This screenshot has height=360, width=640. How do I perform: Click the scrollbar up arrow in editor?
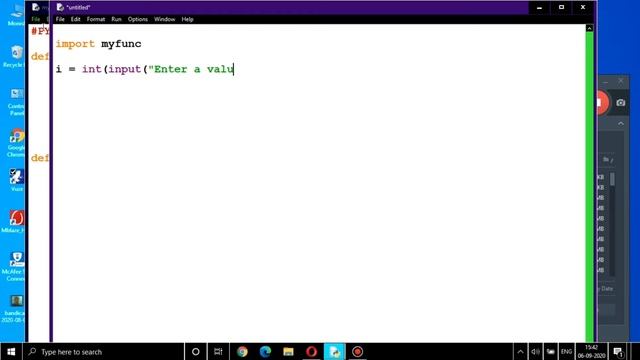589,28
